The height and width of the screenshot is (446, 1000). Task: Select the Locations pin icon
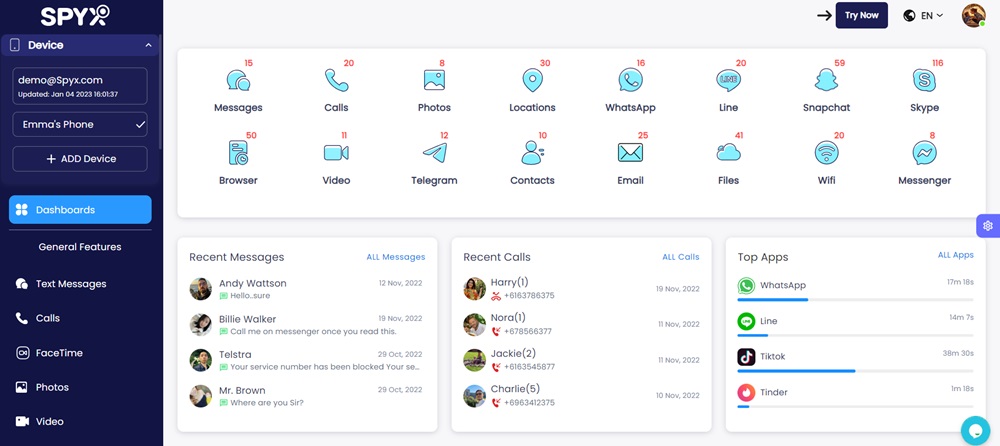(x=532, y=81)
